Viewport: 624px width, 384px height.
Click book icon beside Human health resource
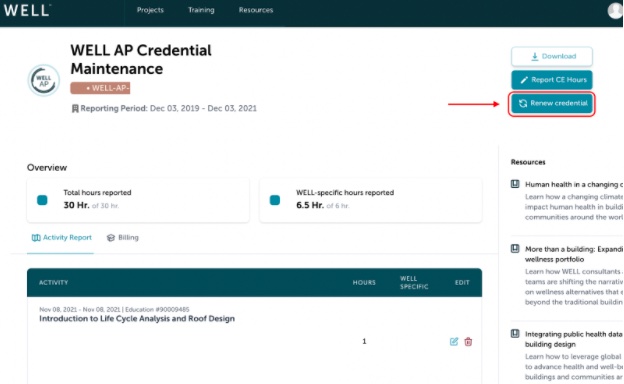pos(515,184)
